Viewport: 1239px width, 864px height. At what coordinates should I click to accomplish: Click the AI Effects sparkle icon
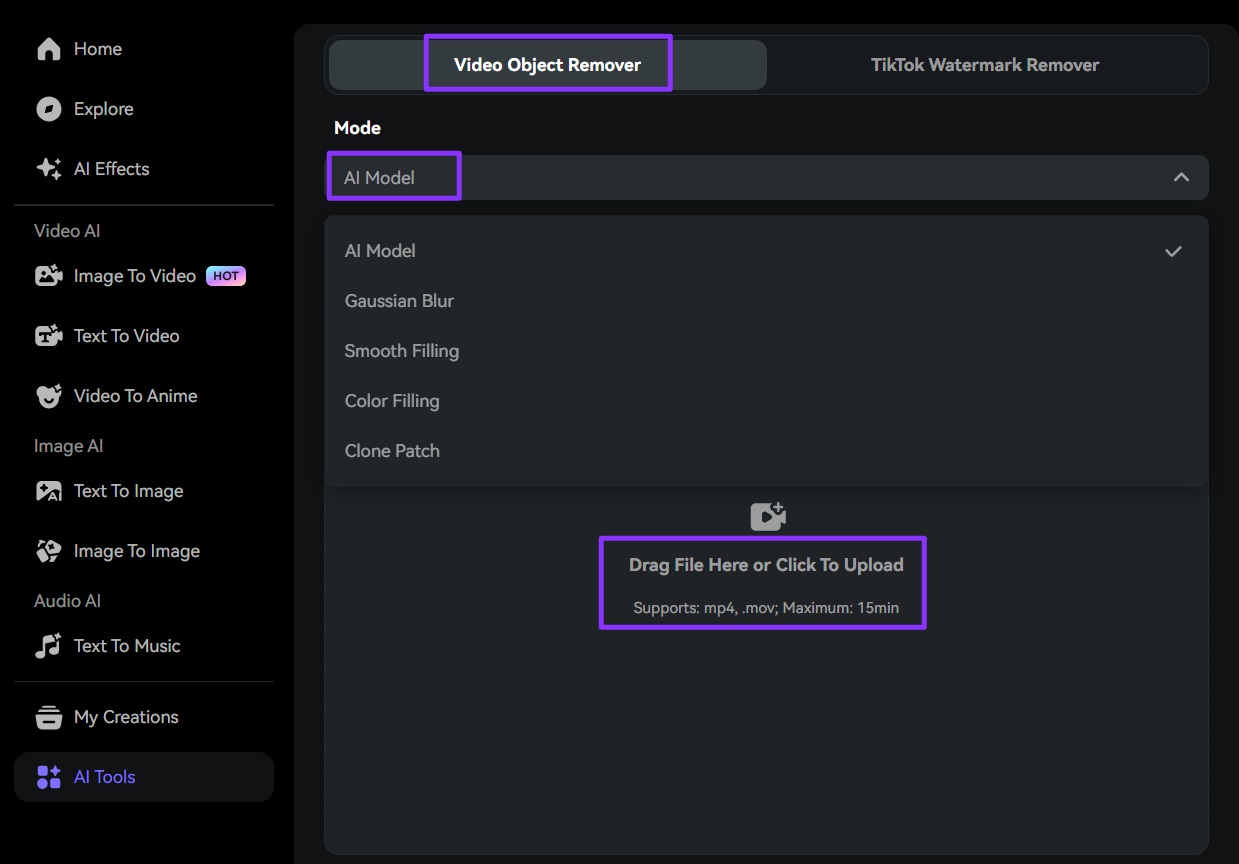pos(48,169)
